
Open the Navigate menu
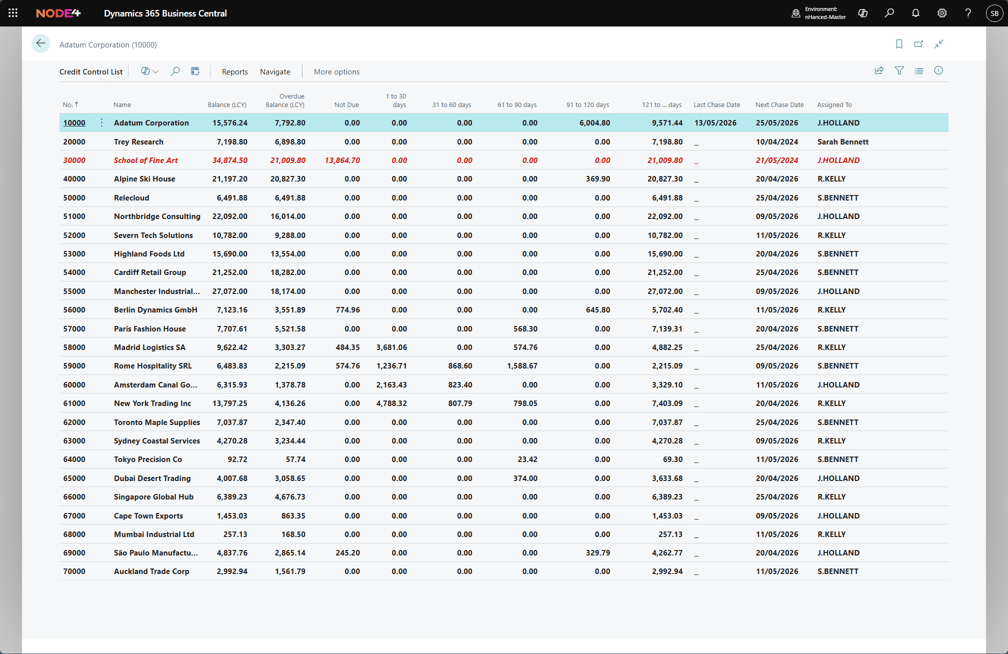pyautogui.click(x=275, y=72)
